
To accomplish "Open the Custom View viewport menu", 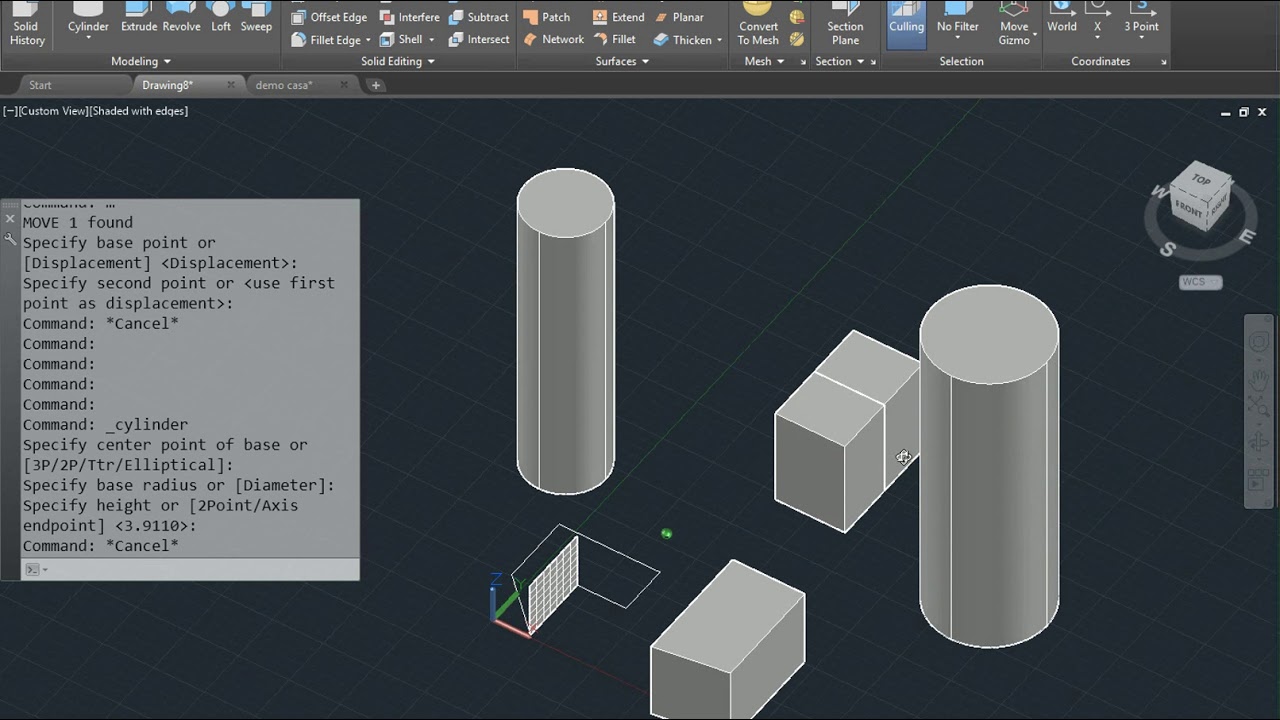I will click(x=53, y=111).
